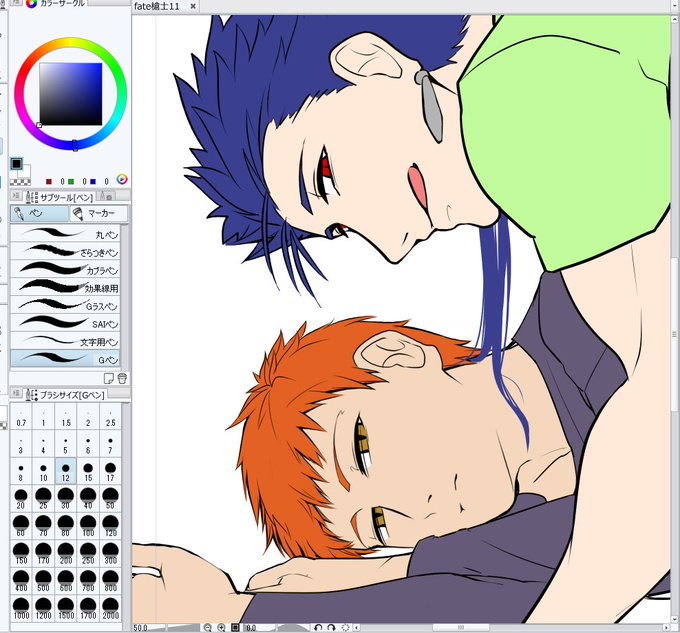Select the 文字用ペン brush
Image resolution: width=680 pixels, height=633 pixels.
point(65,341)
